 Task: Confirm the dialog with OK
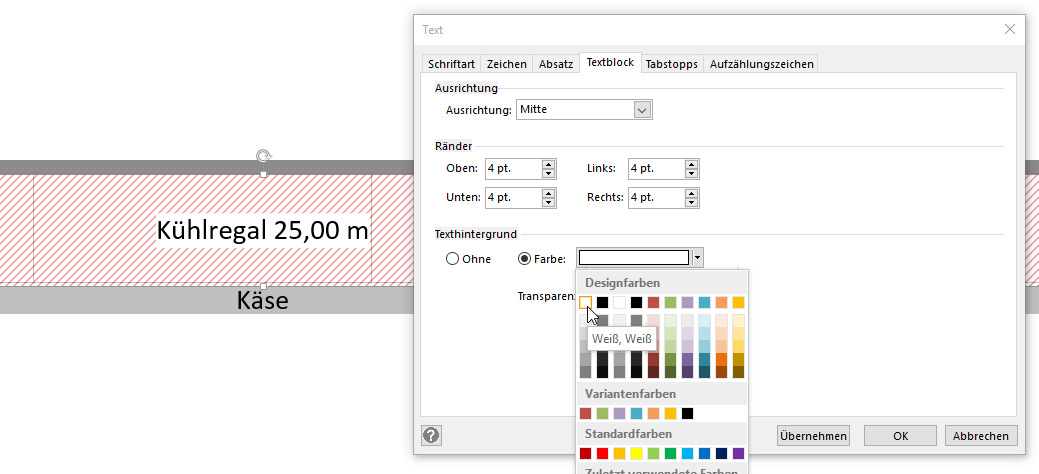(x=900, y=435)
